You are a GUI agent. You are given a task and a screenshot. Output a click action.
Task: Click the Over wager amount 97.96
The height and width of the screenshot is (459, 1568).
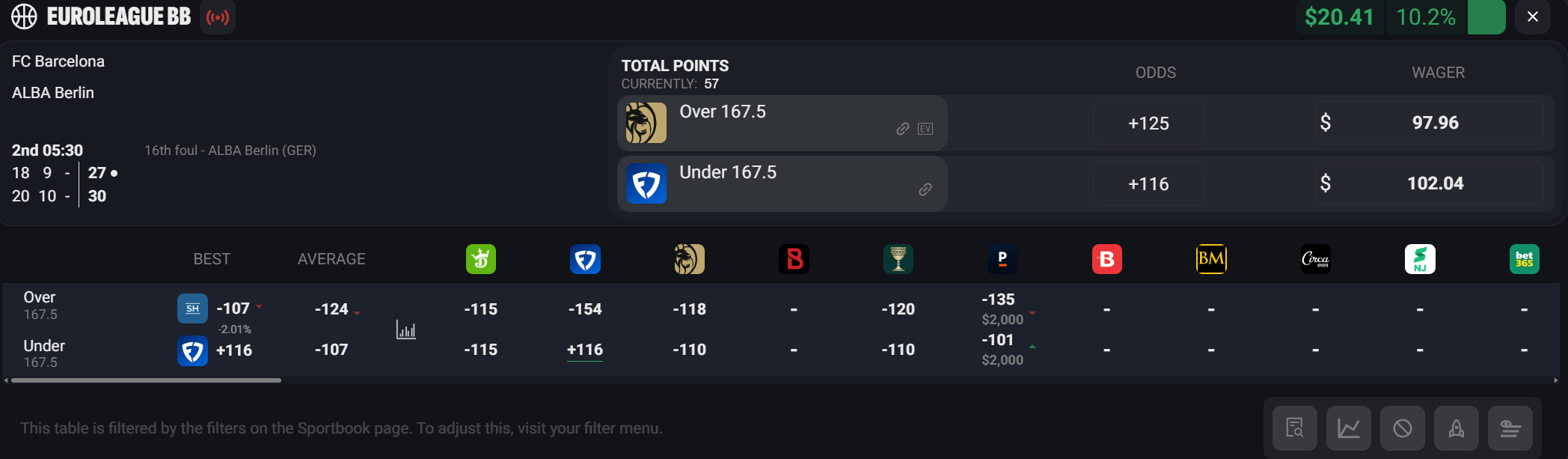pos(1434,123)
